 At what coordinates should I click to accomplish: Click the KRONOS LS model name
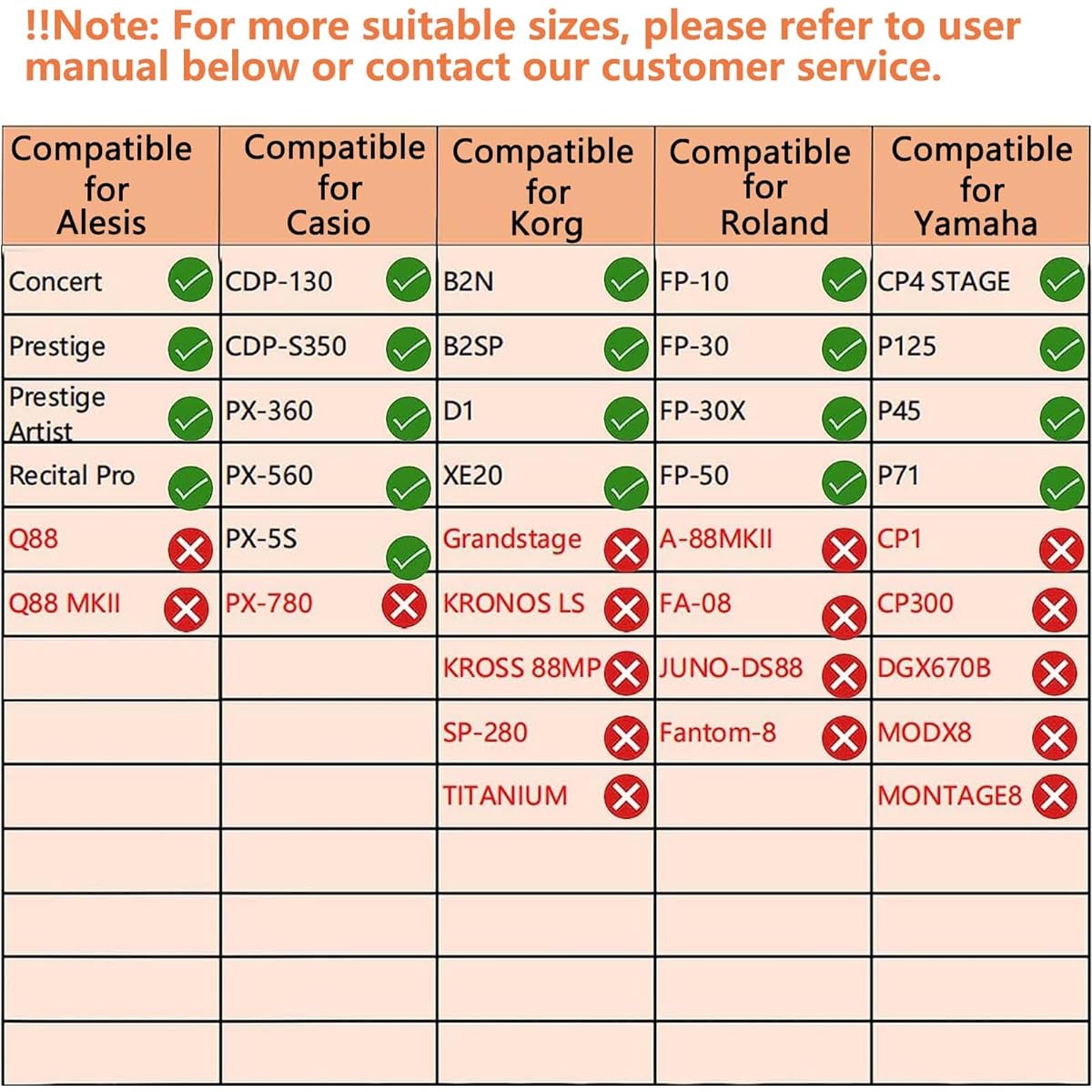coord(513,603)
